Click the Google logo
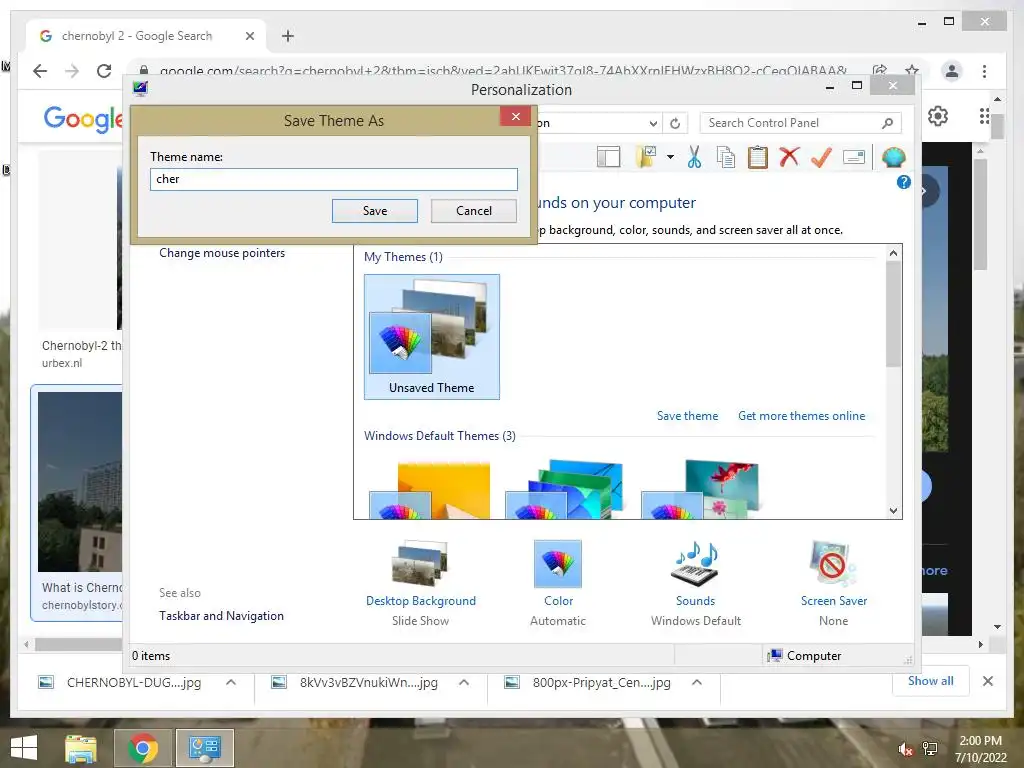 click(x=83, y=118)
